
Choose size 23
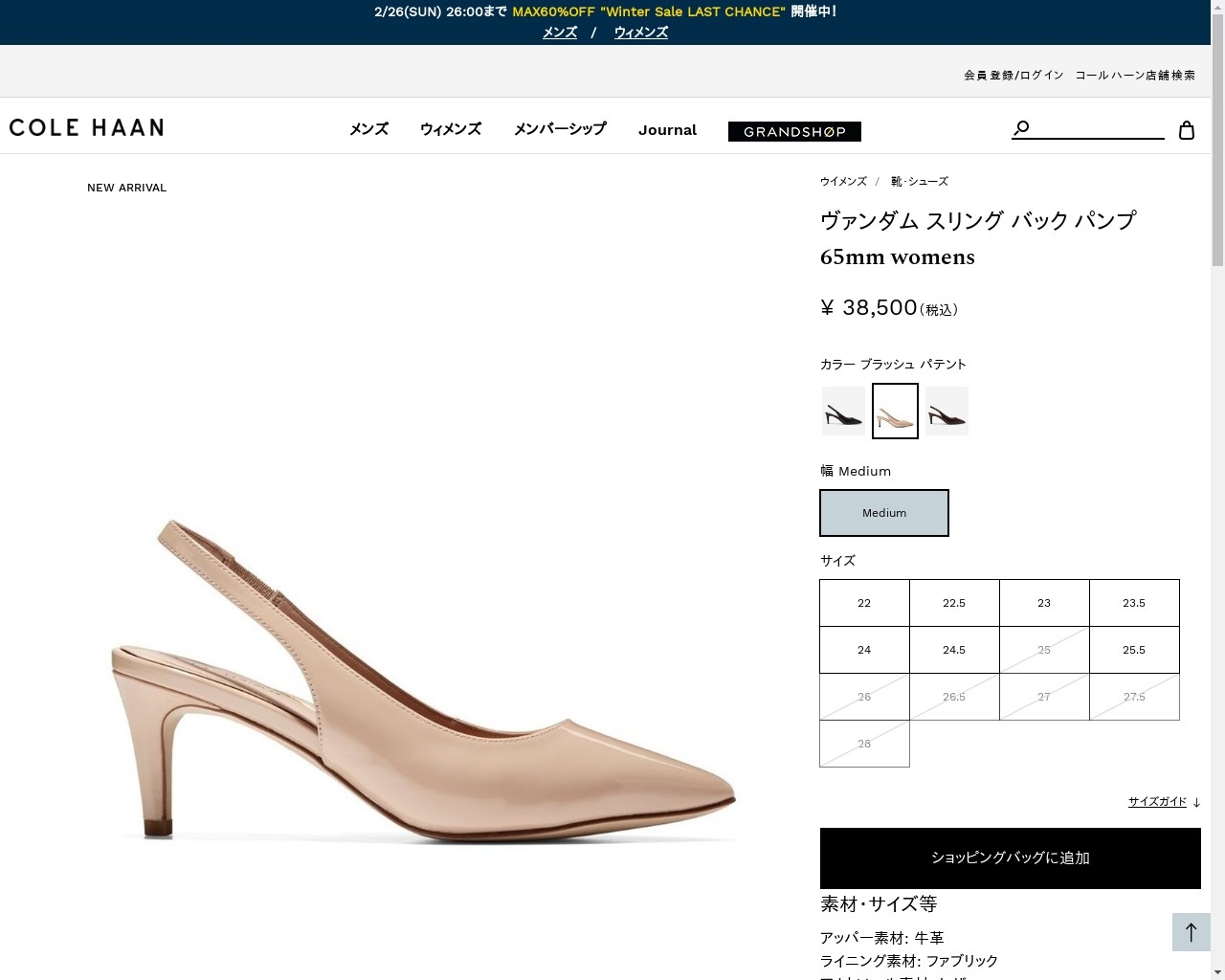(x=1044, y=603)
